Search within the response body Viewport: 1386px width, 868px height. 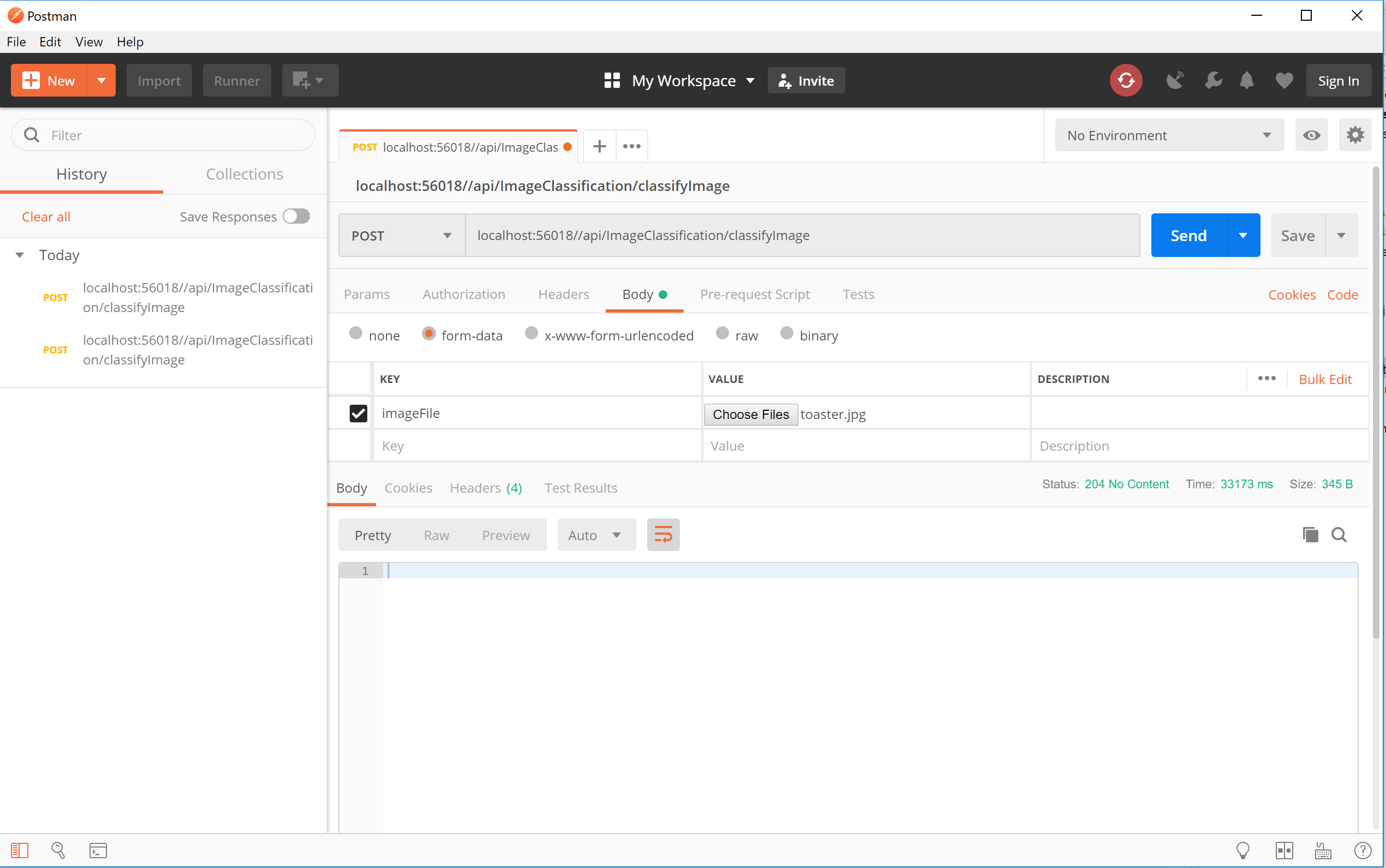1339,535
